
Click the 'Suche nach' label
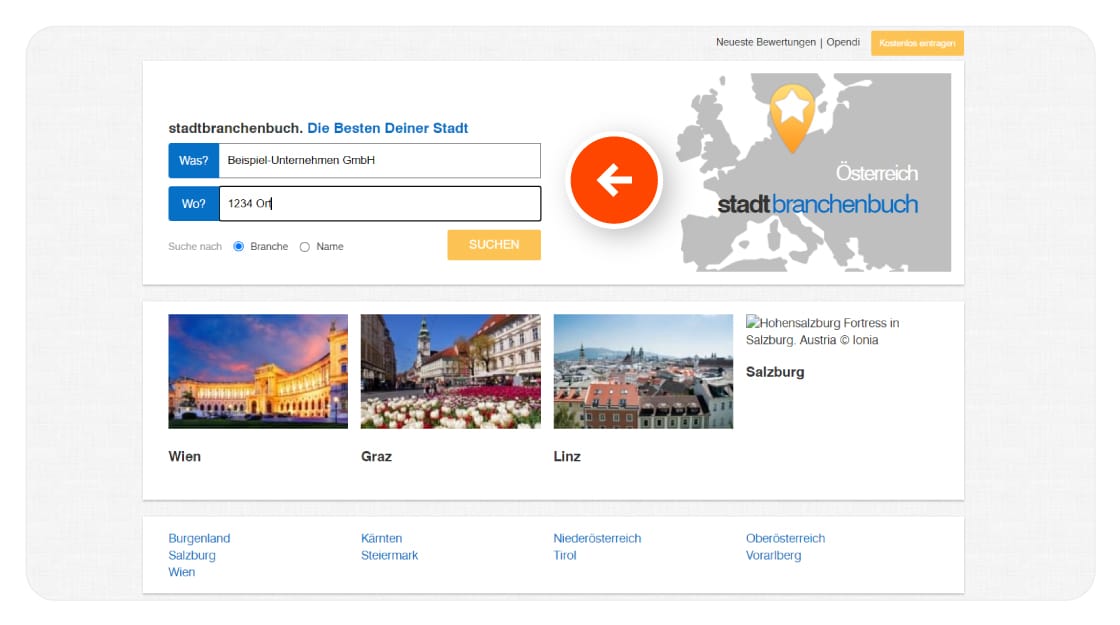click(x=195, y=246)
